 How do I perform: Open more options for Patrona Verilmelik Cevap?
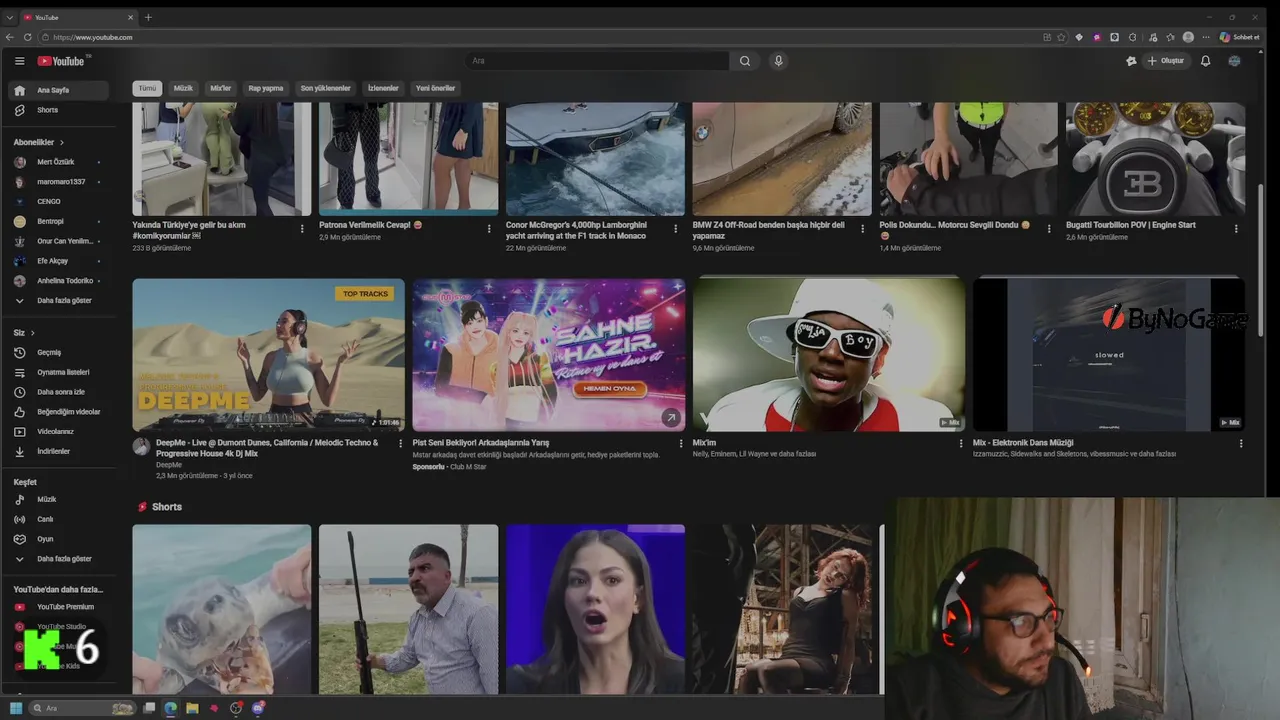pyautogui.click(x=489, y=229)
